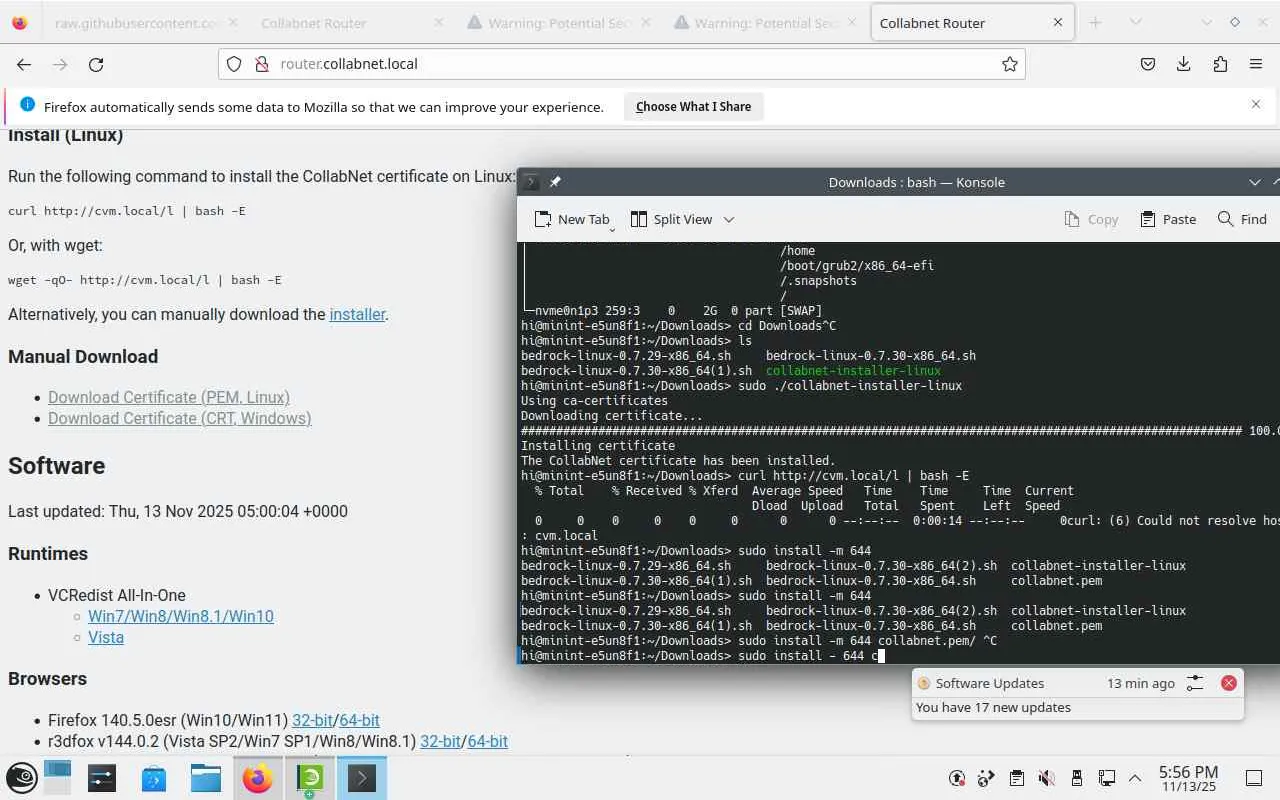Reload the router.collabnet.local page
This screenshot has width=1280, height=800.
[x=96, y=64]
